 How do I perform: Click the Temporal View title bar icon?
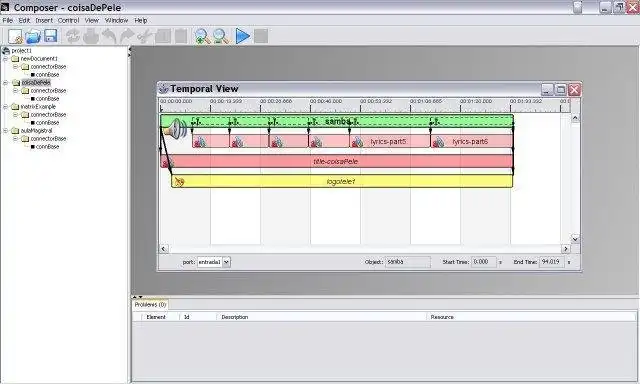point(164,89)
